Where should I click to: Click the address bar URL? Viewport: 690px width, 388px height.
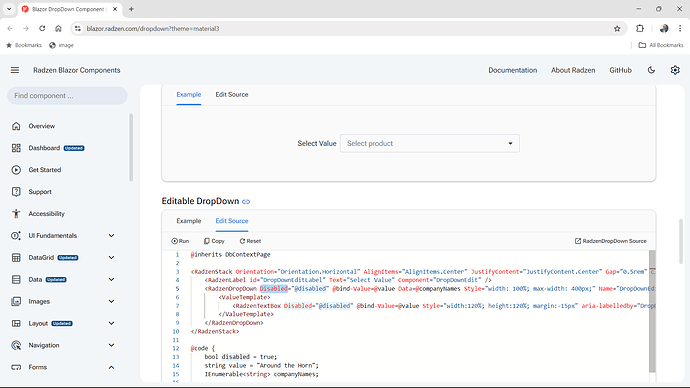[x=153, y=29]
